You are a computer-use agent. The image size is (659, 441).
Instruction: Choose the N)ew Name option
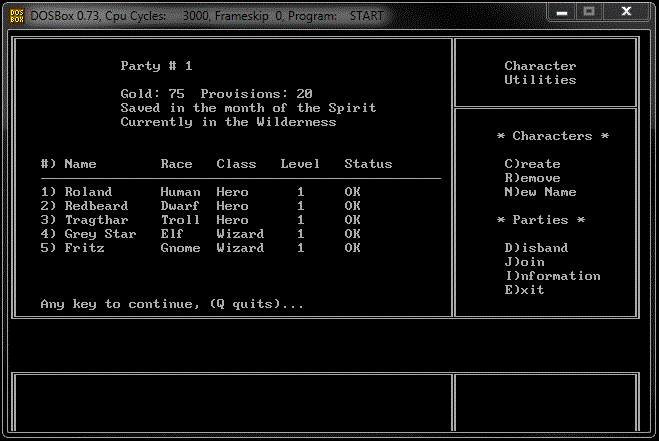[540, 192]
